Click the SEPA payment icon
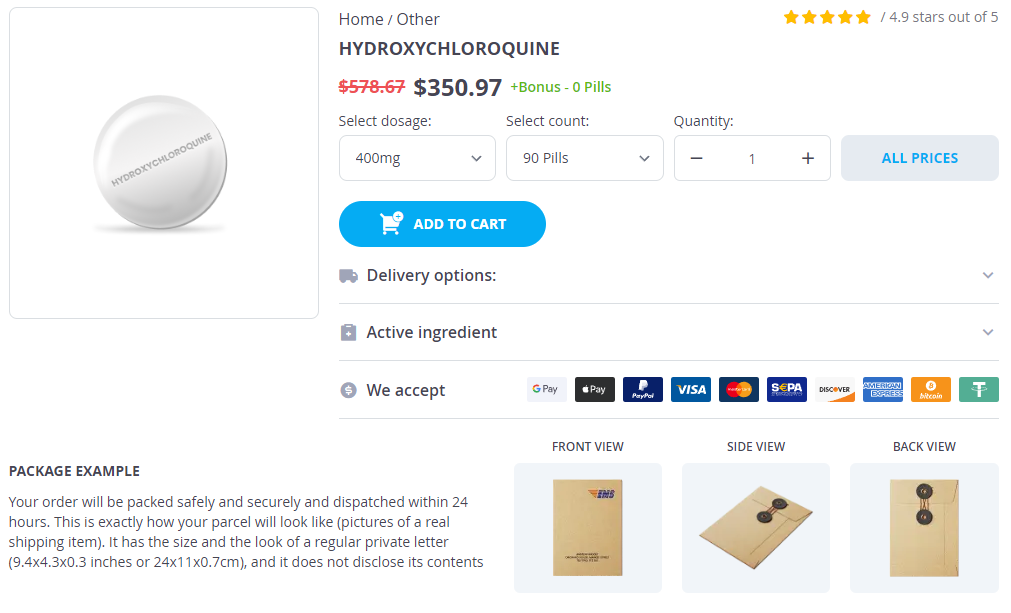Screen dimensions: 1011x613 [786, 390]
